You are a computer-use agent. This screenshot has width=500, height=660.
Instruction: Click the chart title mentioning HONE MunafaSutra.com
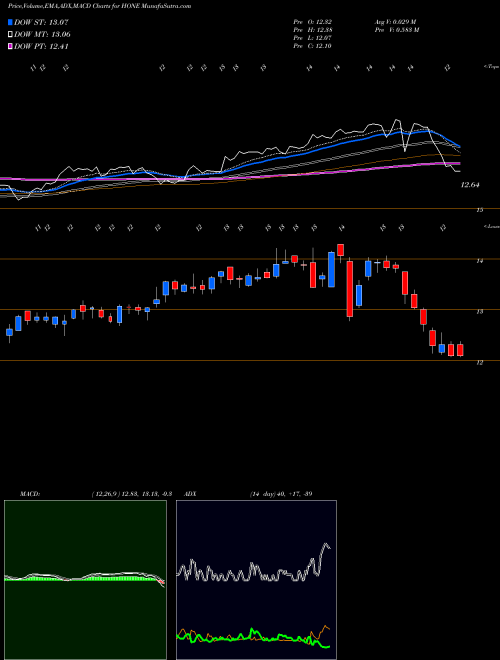(x=99, y=6)
